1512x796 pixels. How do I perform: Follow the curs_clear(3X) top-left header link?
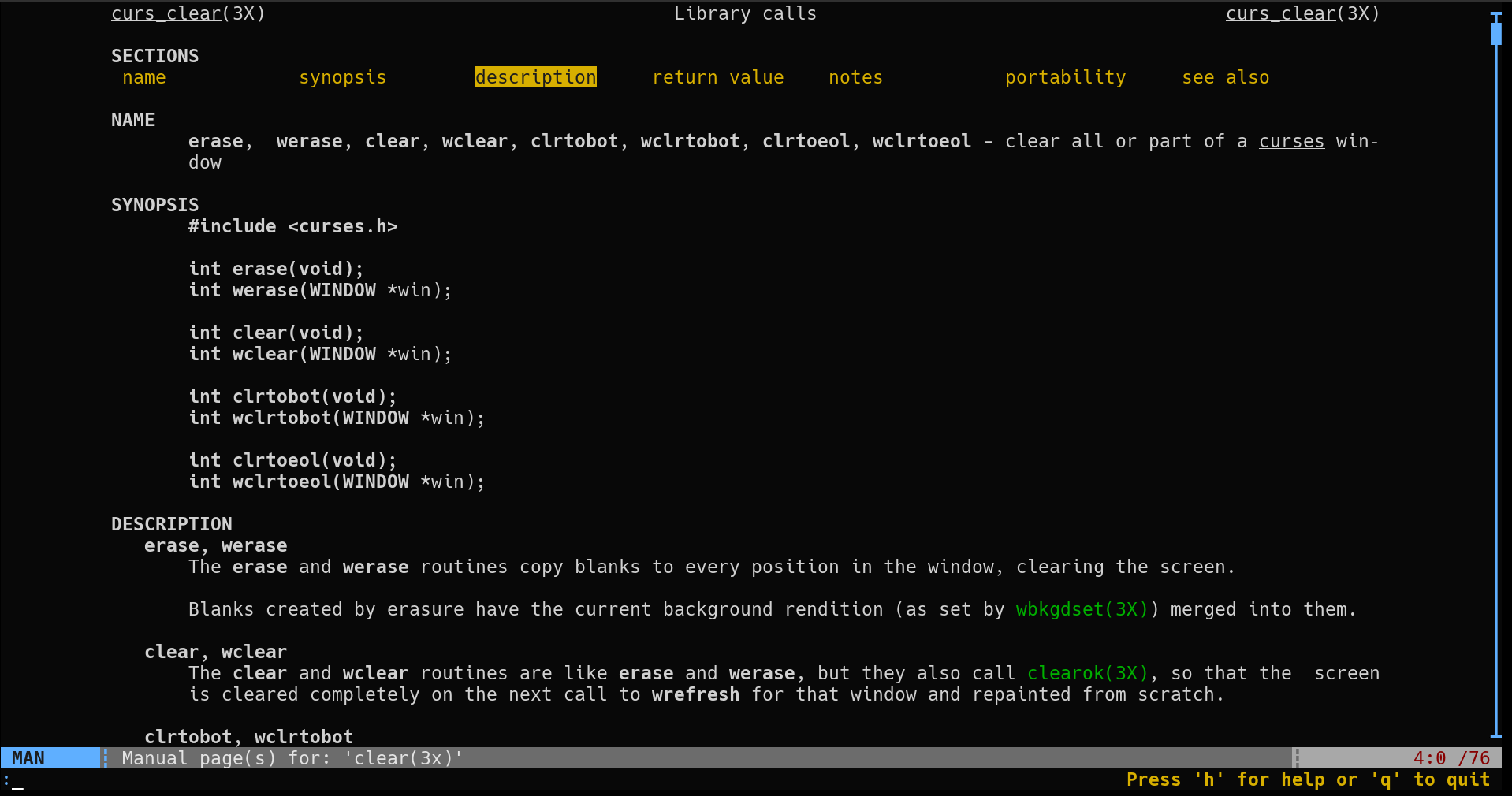click(x=166, y=13)
